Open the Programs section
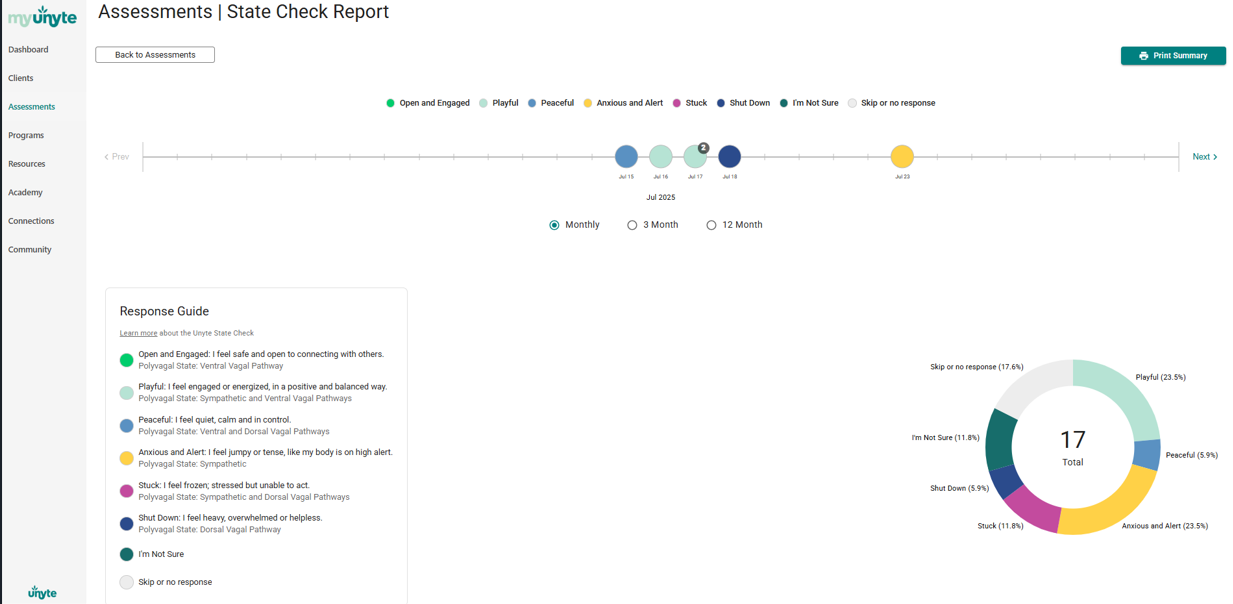 click(x=26, y=135)
